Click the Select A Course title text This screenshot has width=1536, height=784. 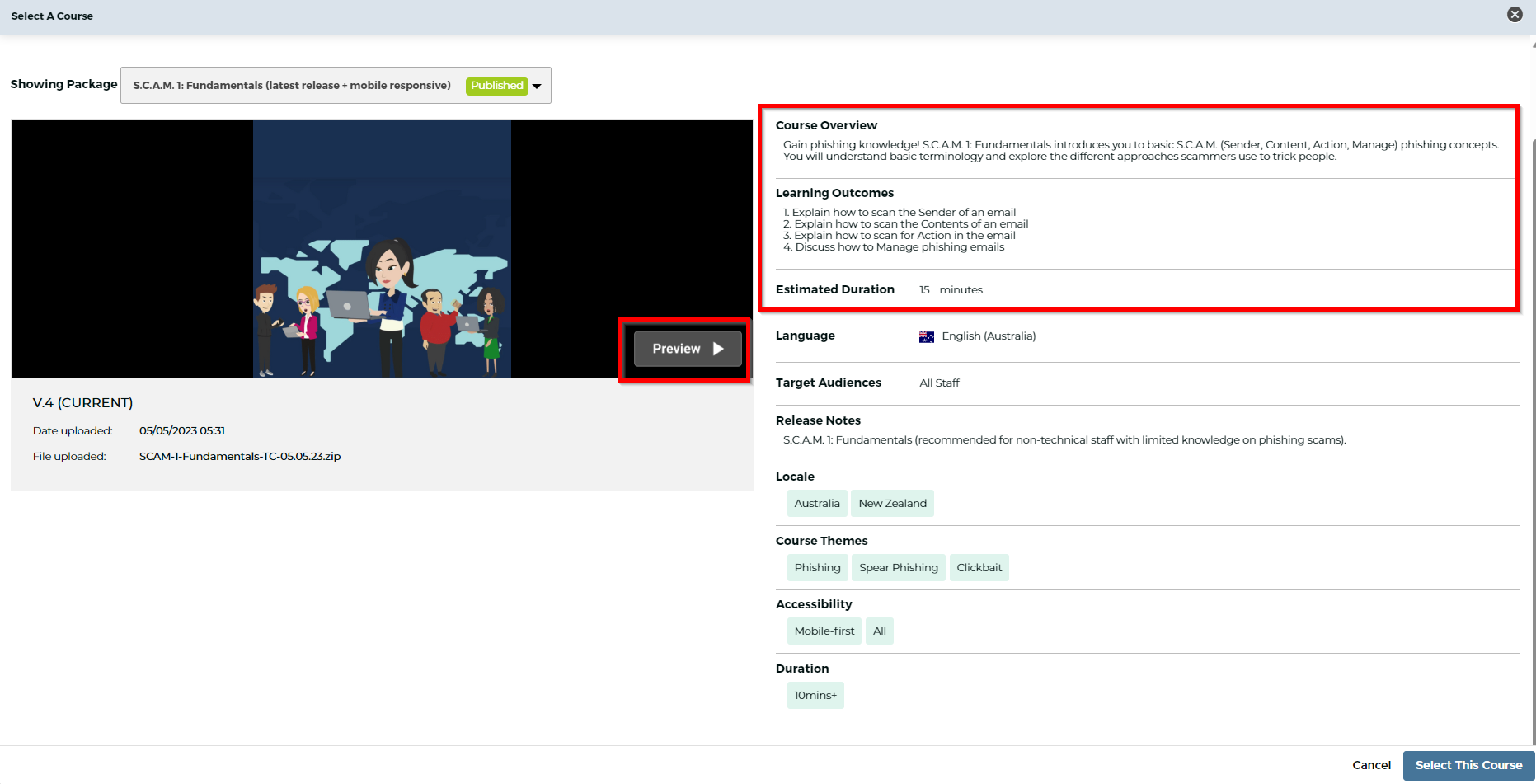pyautogui.click(x=52, y=16)
